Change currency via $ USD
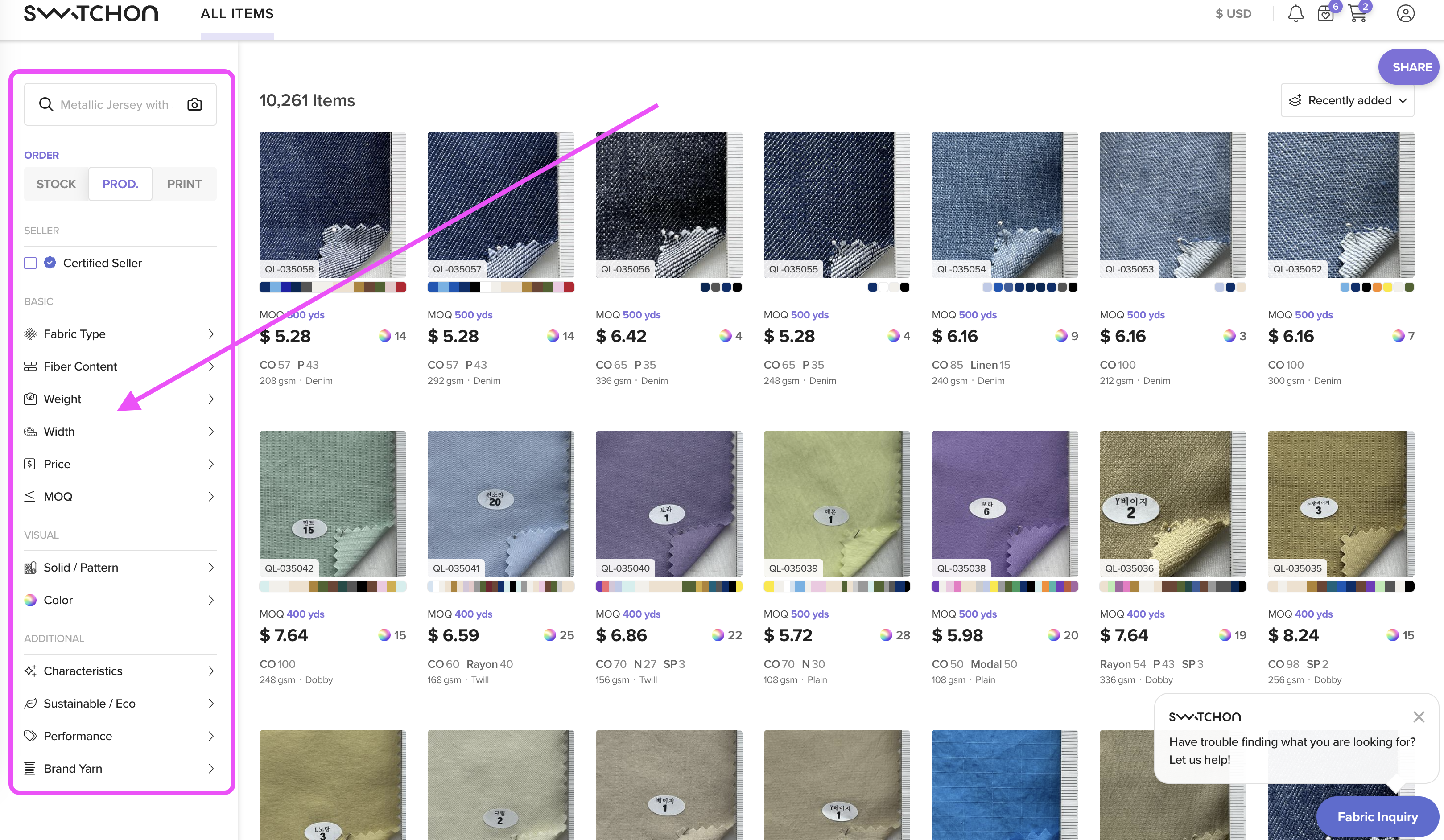Viewport: 1444px width, 840px height. point(1233,14)
